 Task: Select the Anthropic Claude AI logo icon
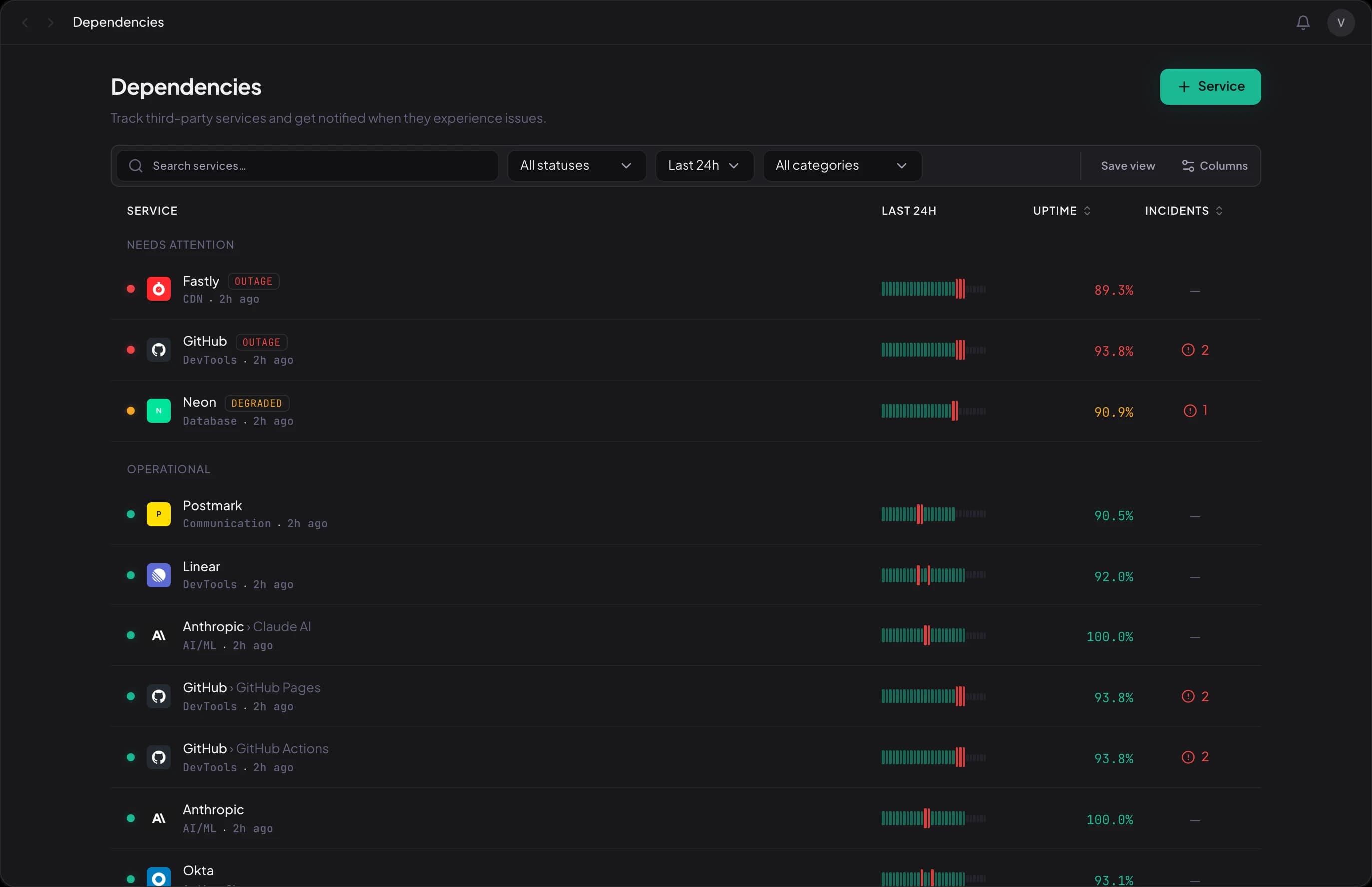[x=158, y=635]
